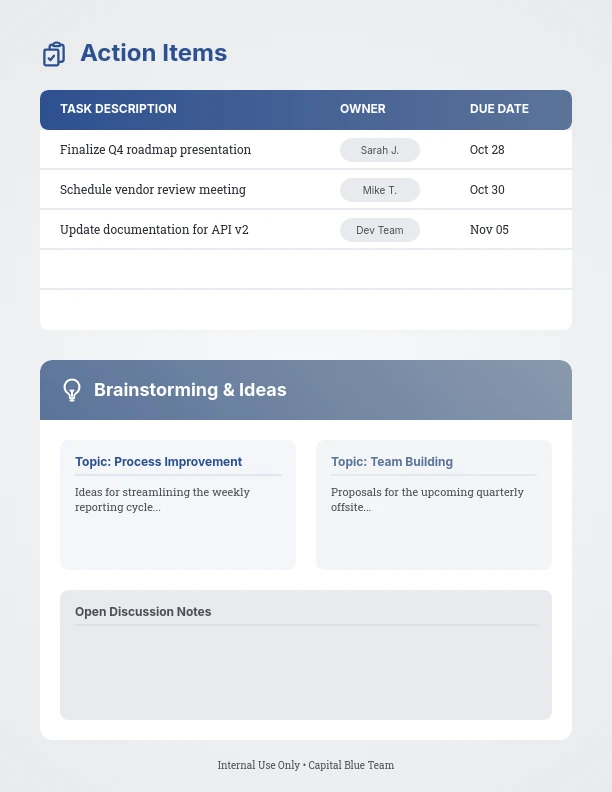
Task: Click the first empty task row
Action: click(305, 270)
